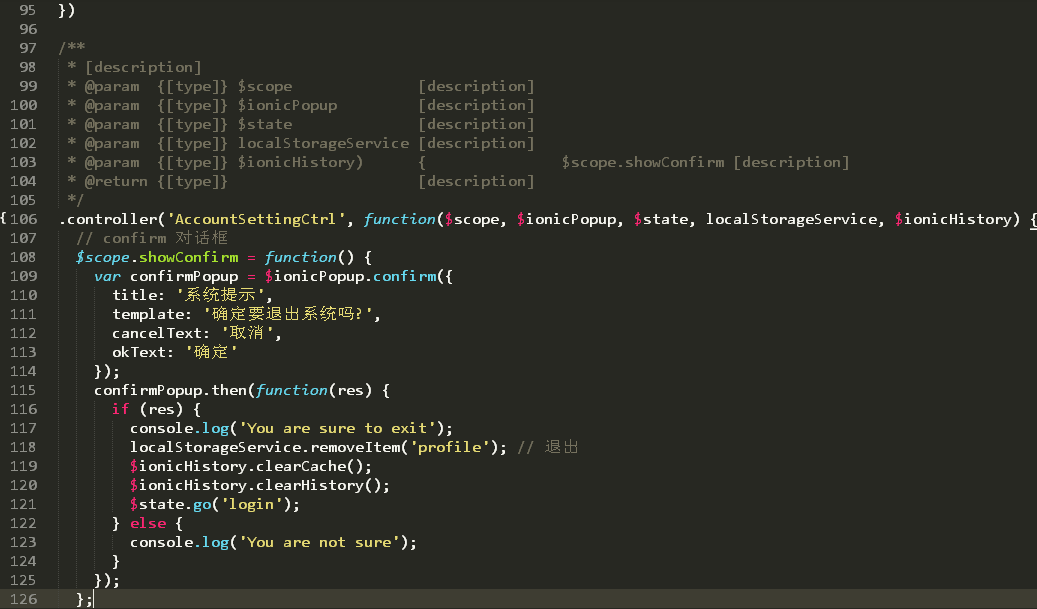Screen dimensions: 1037x609
Task: Click the okText value '确定'
Action: click(x=211, y=352)
